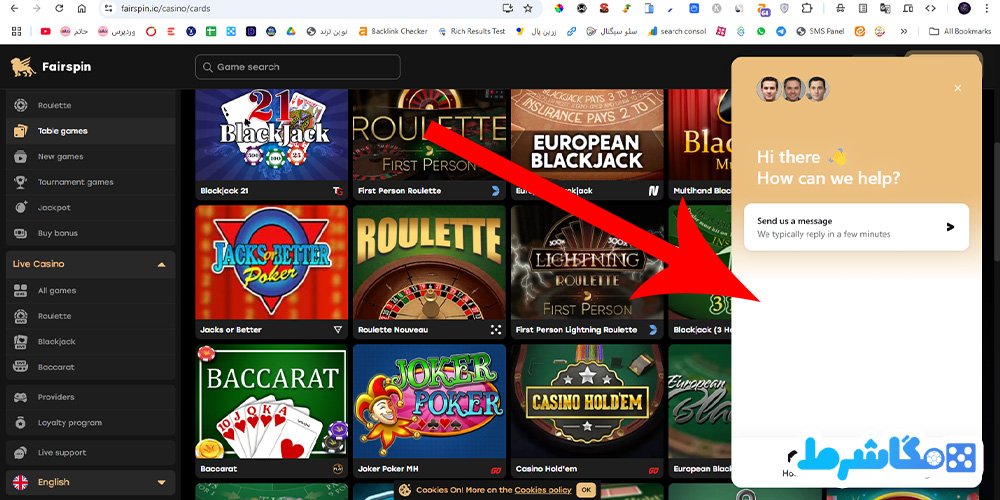Open the Loyalty program page

point(91,422)
